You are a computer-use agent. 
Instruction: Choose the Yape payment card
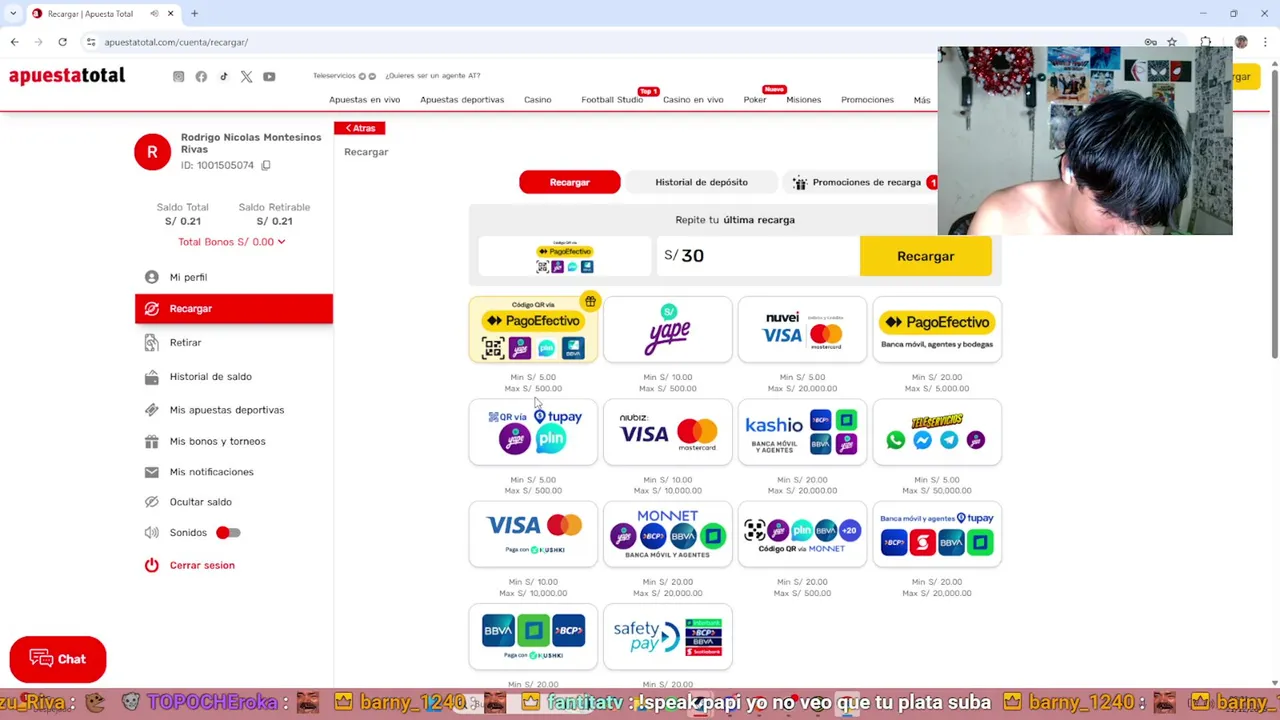(x=668, y=329)
